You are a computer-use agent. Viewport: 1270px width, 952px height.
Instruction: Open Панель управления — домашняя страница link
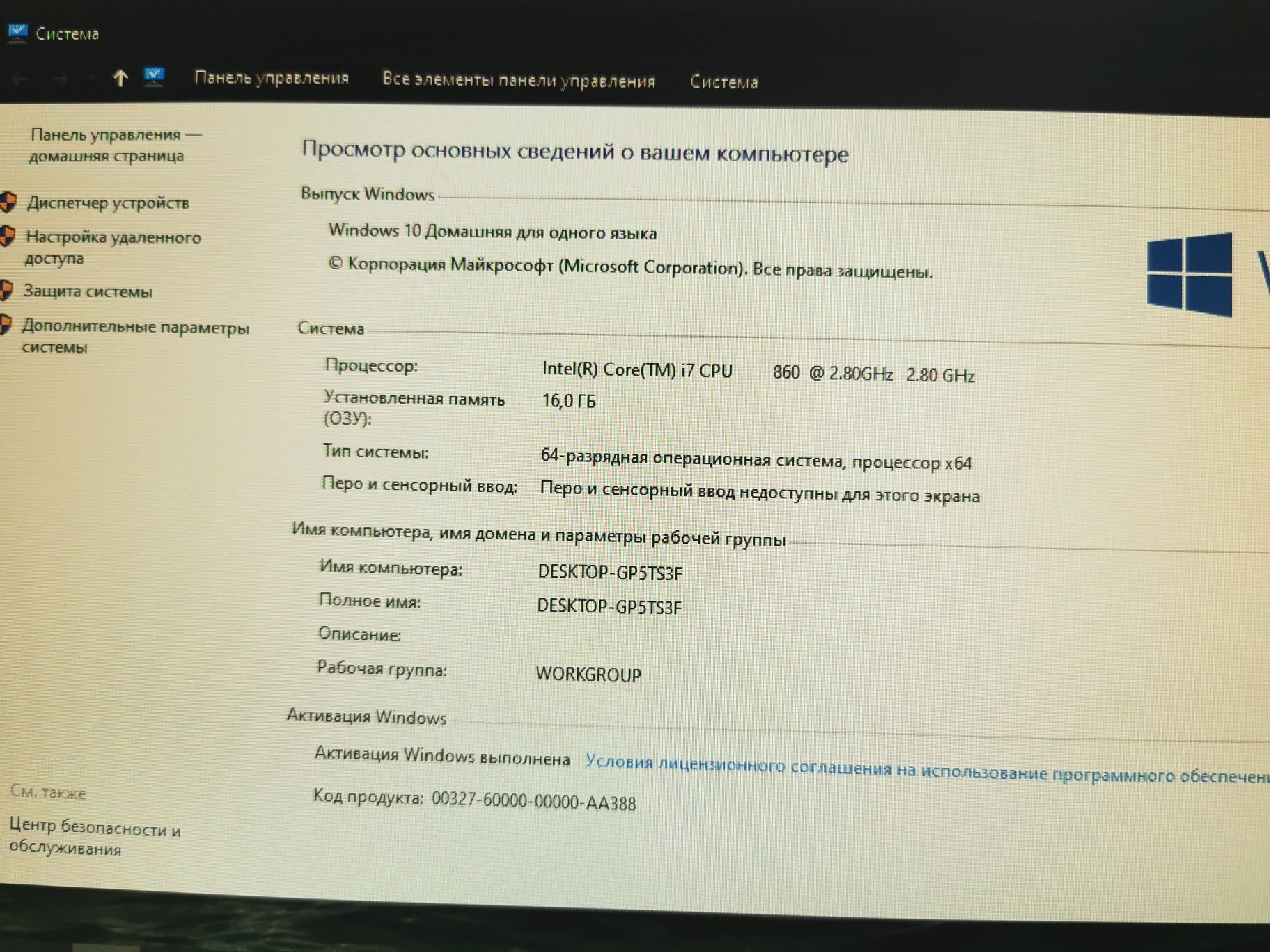pos(115,145)
